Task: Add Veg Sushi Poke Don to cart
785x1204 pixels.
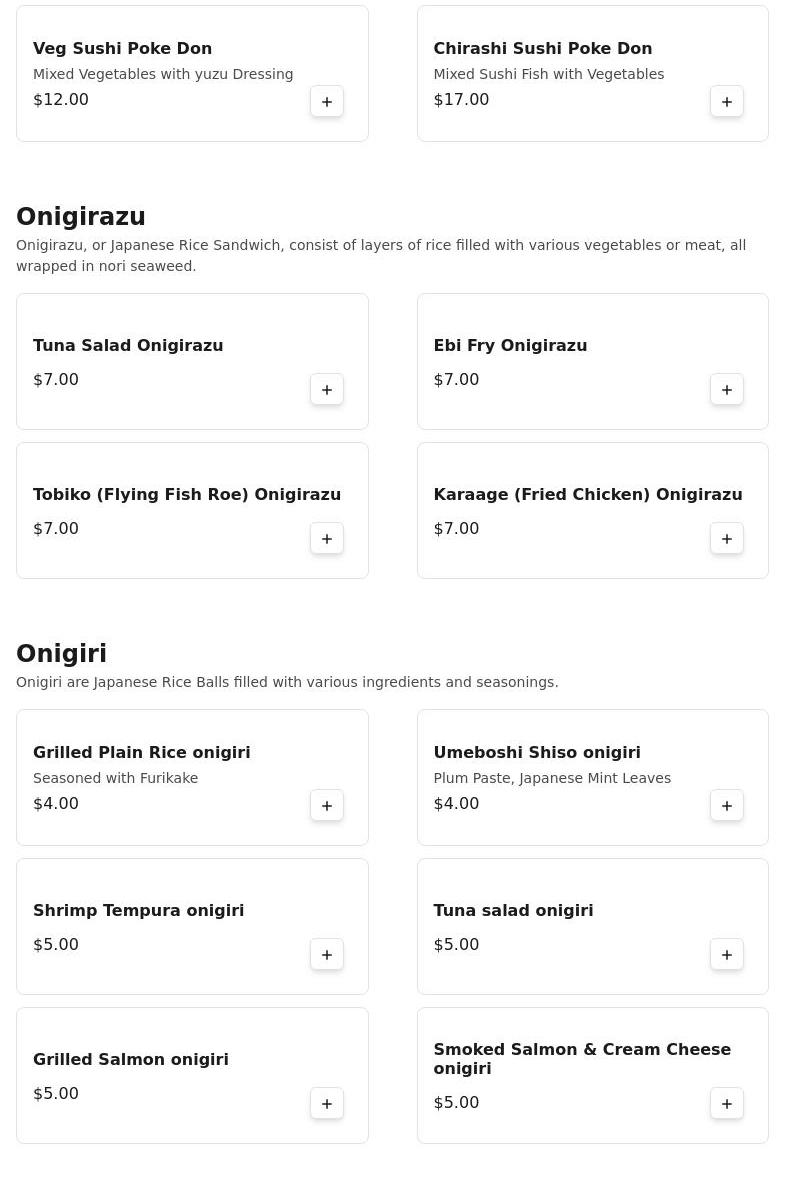Action: tap(327, 101)
